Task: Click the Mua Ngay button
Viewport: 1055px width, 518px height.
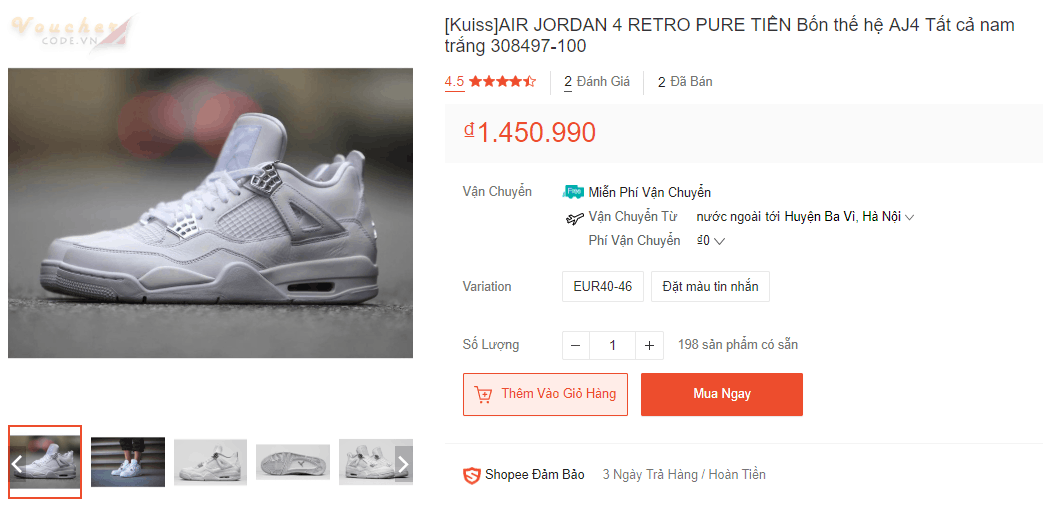Action: coord(721,394)
